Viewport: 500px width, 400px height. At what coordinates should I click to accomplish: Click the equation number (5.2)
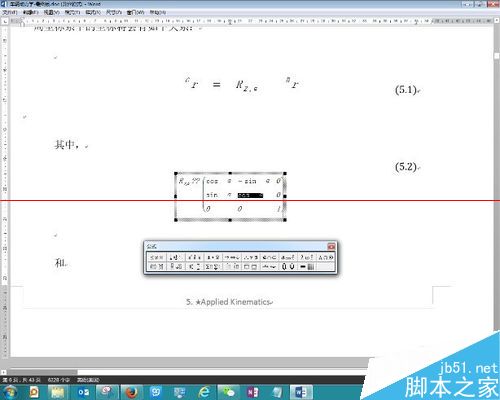click(x=406, y=166)
